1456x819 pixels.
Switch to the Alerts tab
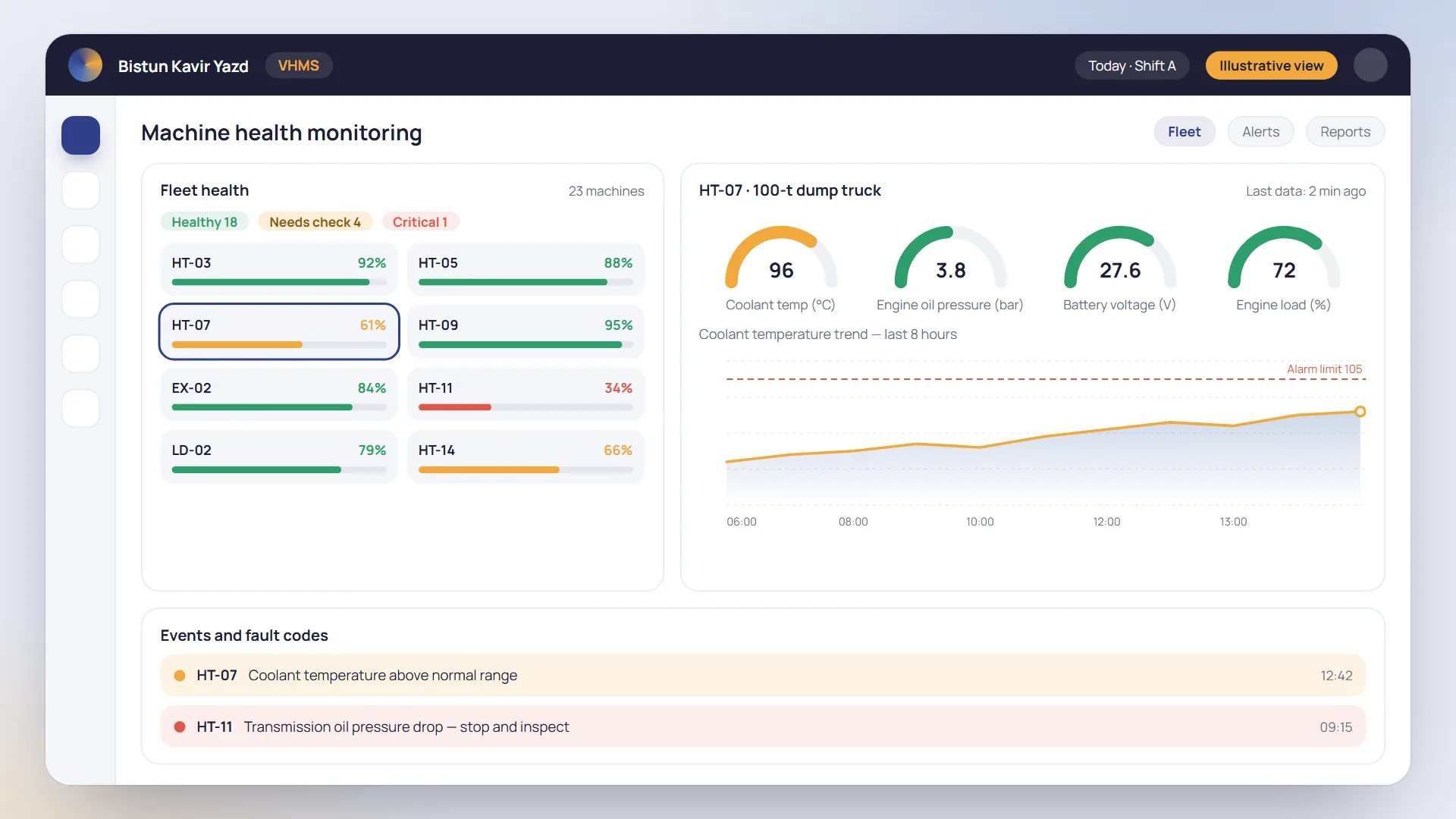pos(1260,132)
